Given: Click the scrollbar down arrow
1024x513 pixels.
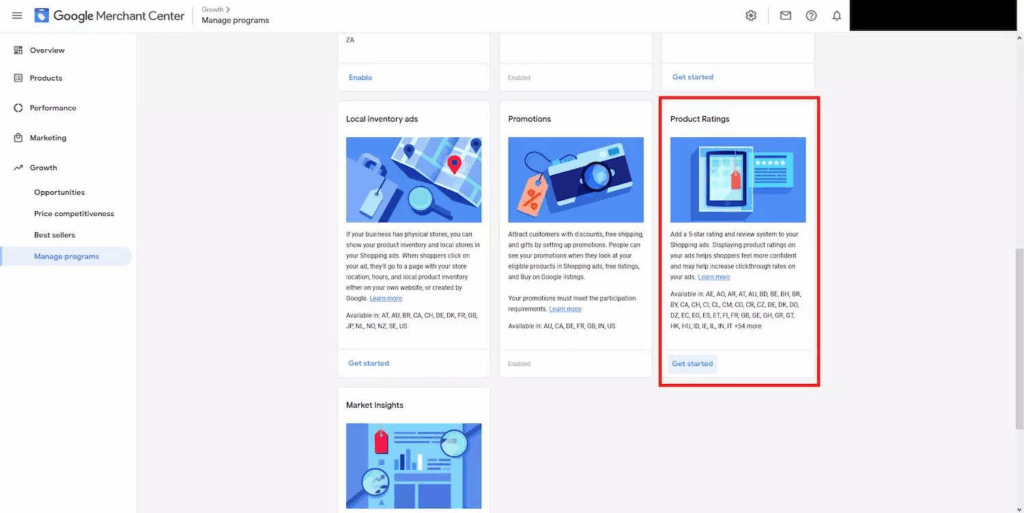Looking at the screenshot, I should [1019, 508].
